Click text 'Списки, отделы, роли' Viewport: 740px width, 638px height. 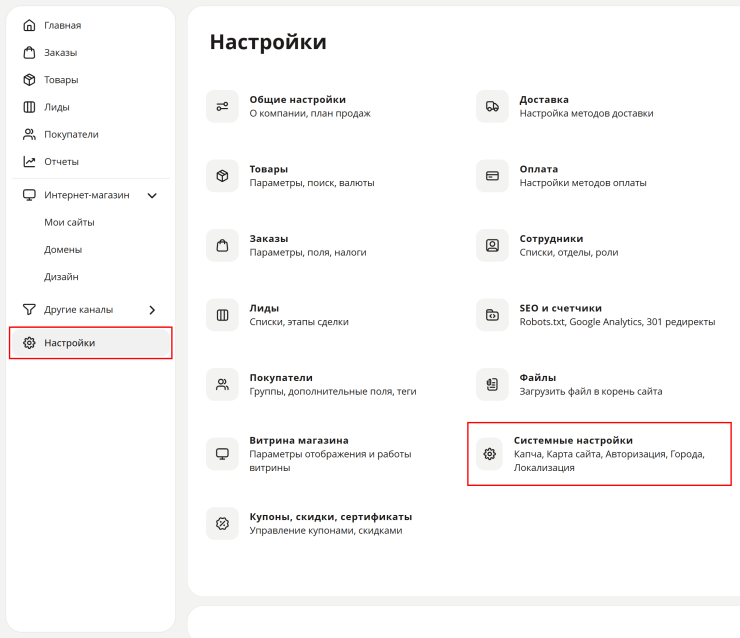point(569,252)
